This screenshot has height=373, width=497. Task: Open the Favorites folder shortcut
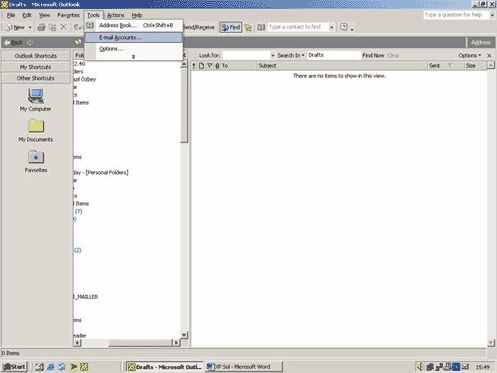click(x=36, y=156)
